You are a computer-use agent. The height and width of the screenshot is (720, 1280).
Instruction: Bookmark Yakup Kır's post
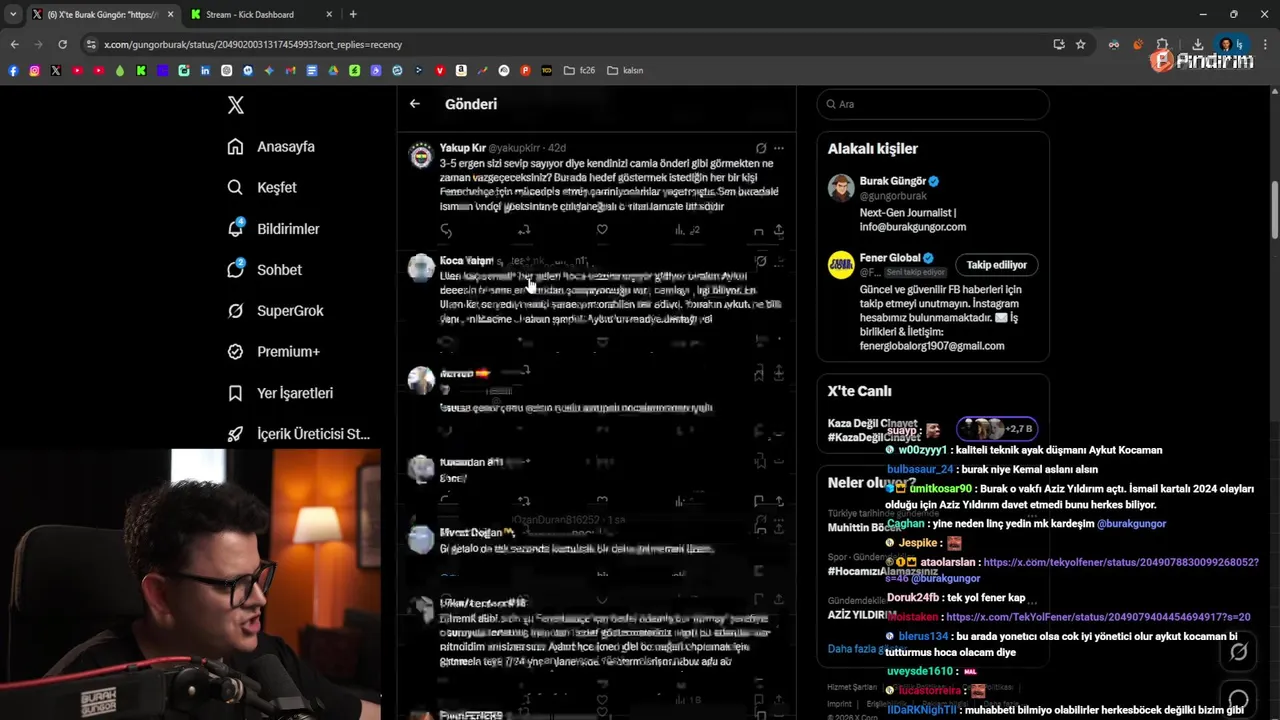(x=759, y=230)
